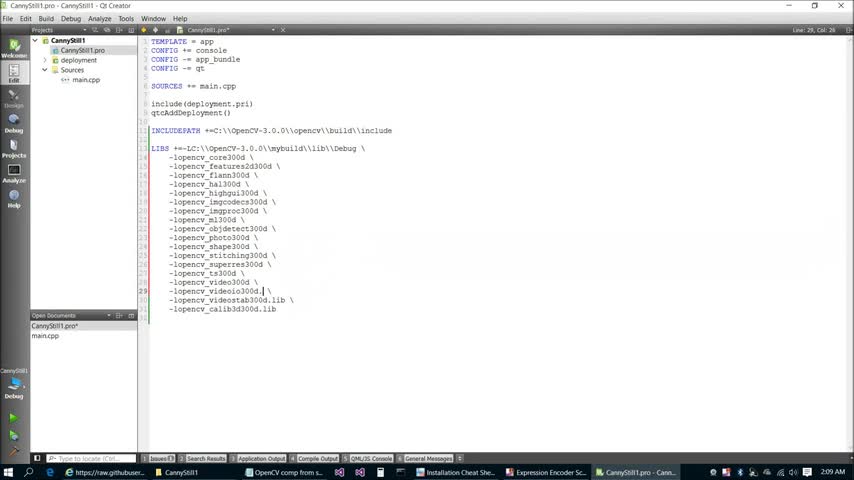Show the Application Output pane
This screenshot has height=480, width=854.
click(258, 459)
